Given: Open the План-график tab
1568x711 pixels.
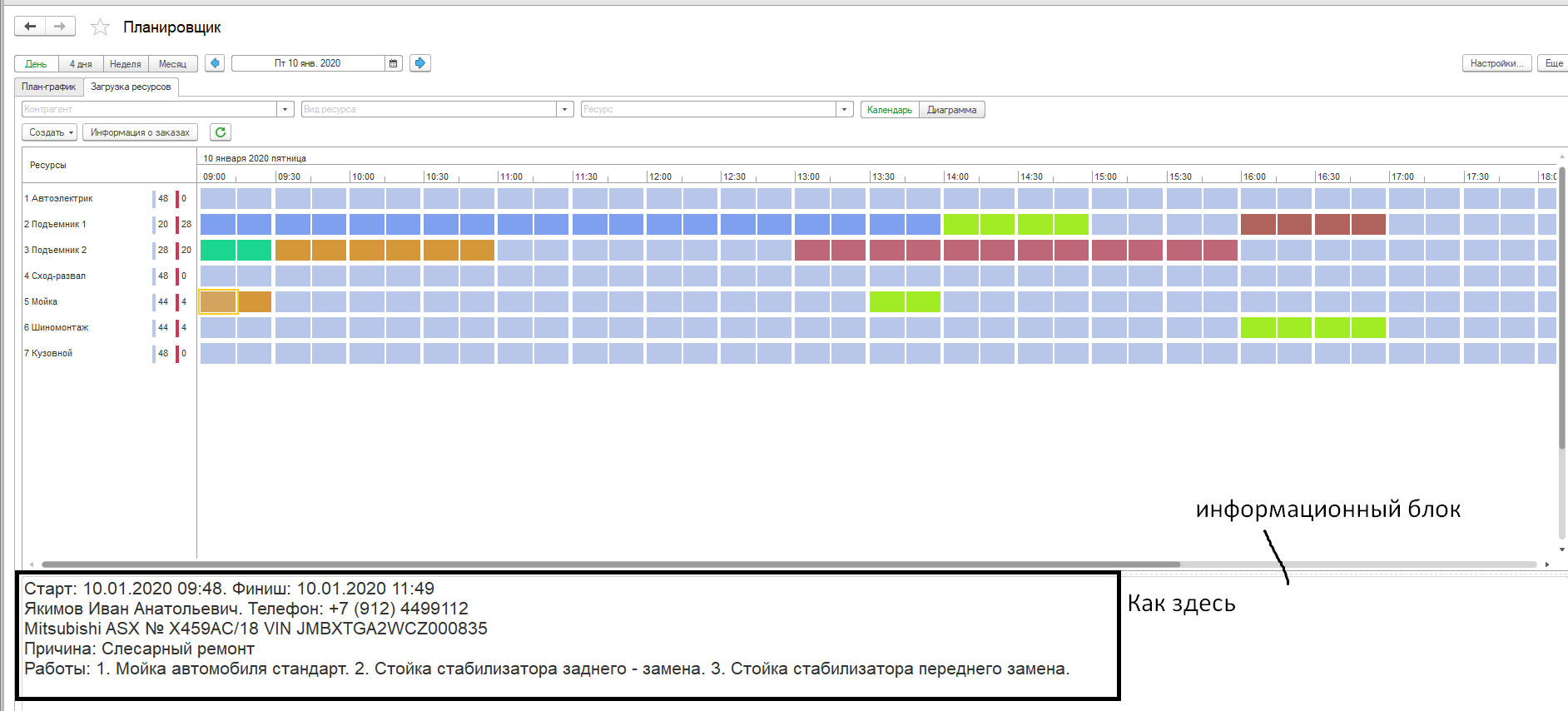Looking at the screenshot, I should [x=48, y=87].
